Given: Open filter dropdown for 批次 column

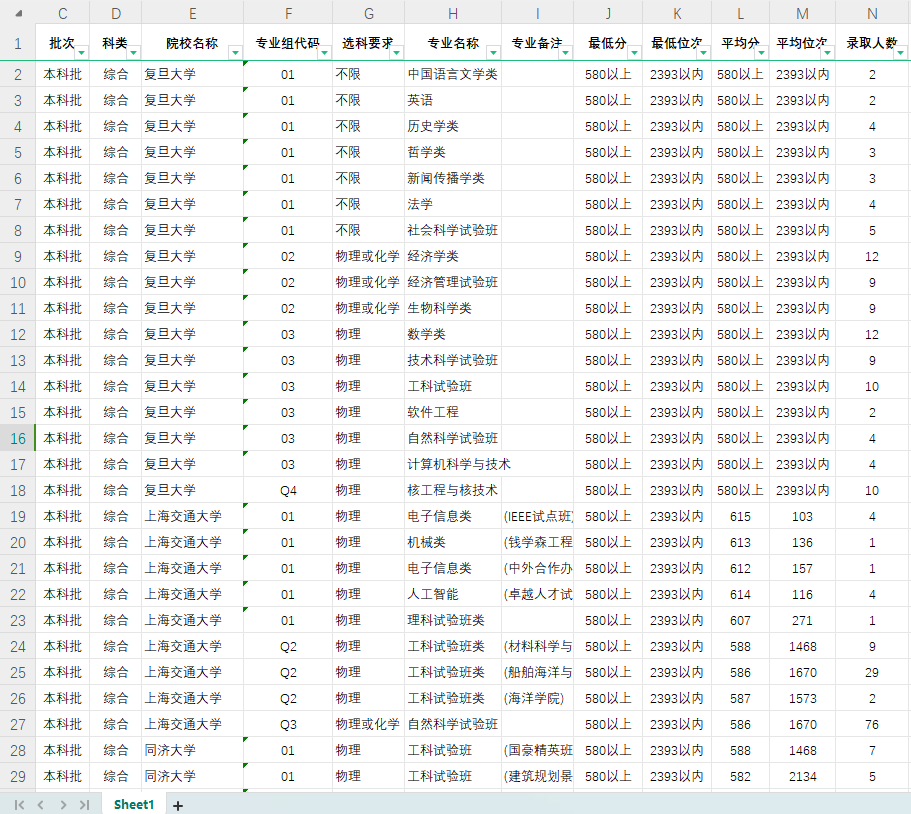Looking at the screenshot, I should point(82,53).
